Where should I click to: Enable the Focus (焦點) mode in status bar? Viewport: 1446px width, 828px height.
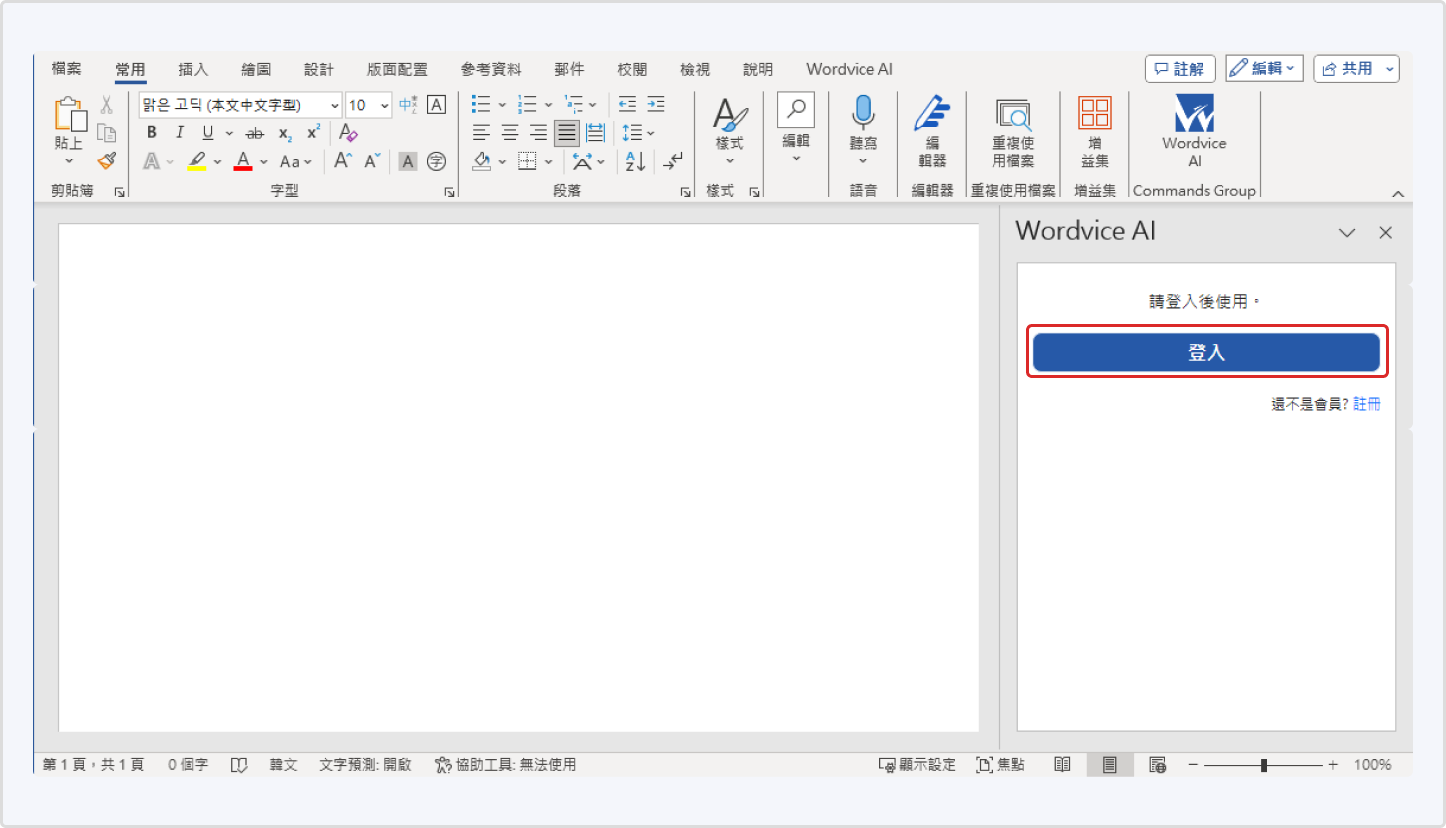1001,764
